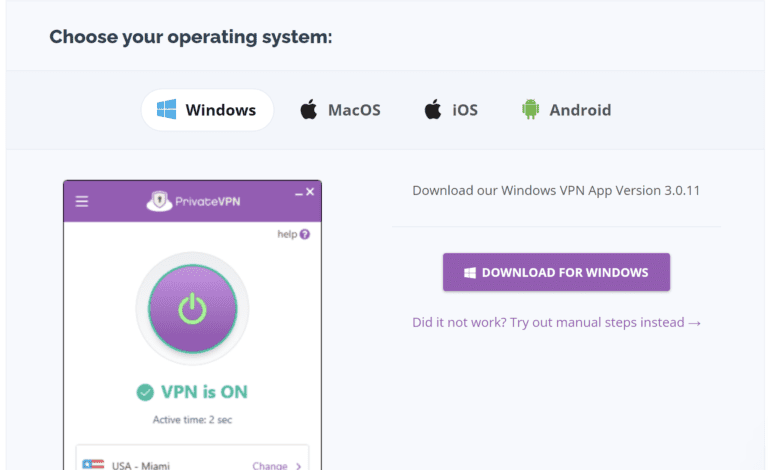The image size is (768, 470).
Task: Close the PrivateVPN app window
Action: coord(310,191)
